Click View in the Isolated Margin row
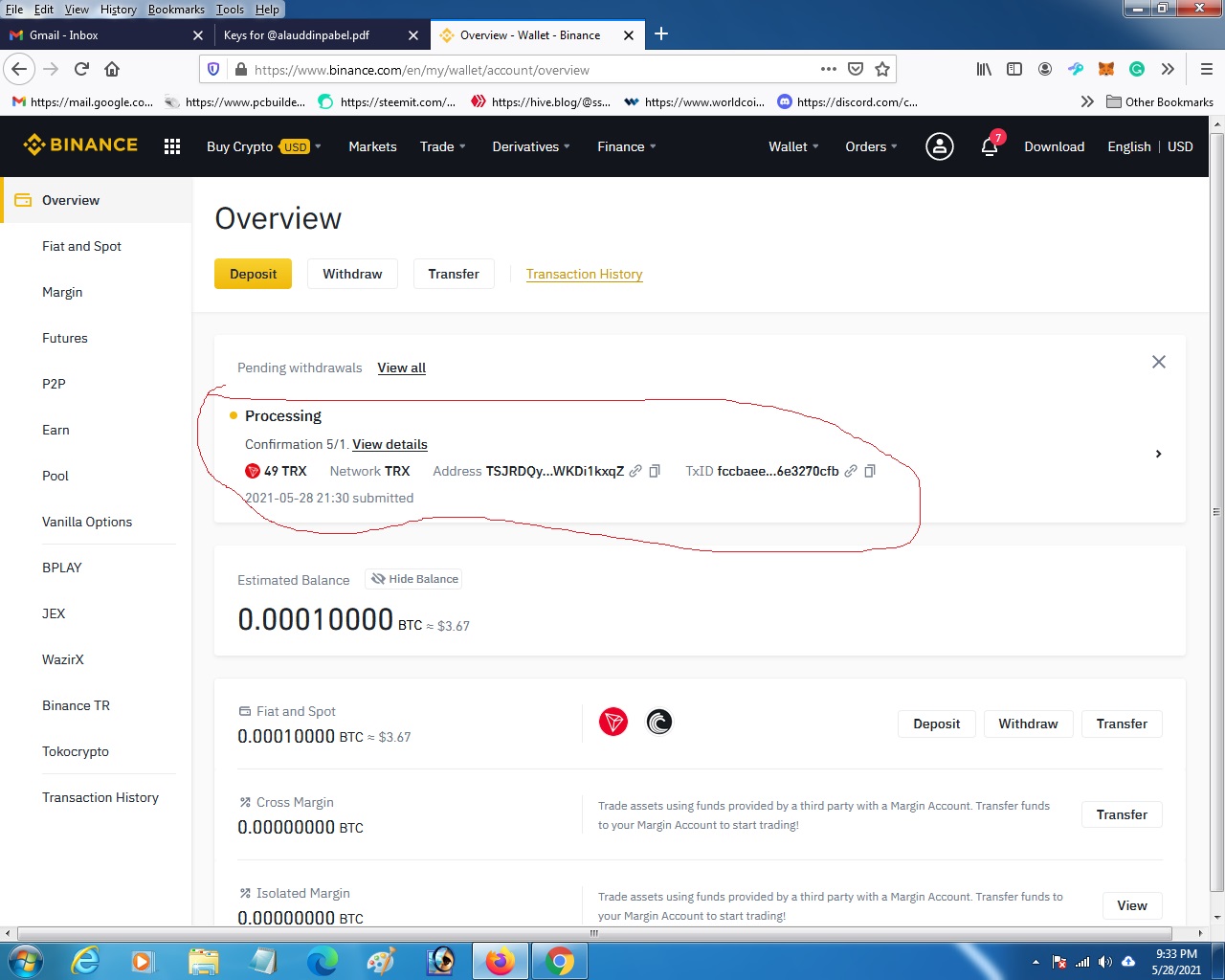 (x=1131, y=905)
